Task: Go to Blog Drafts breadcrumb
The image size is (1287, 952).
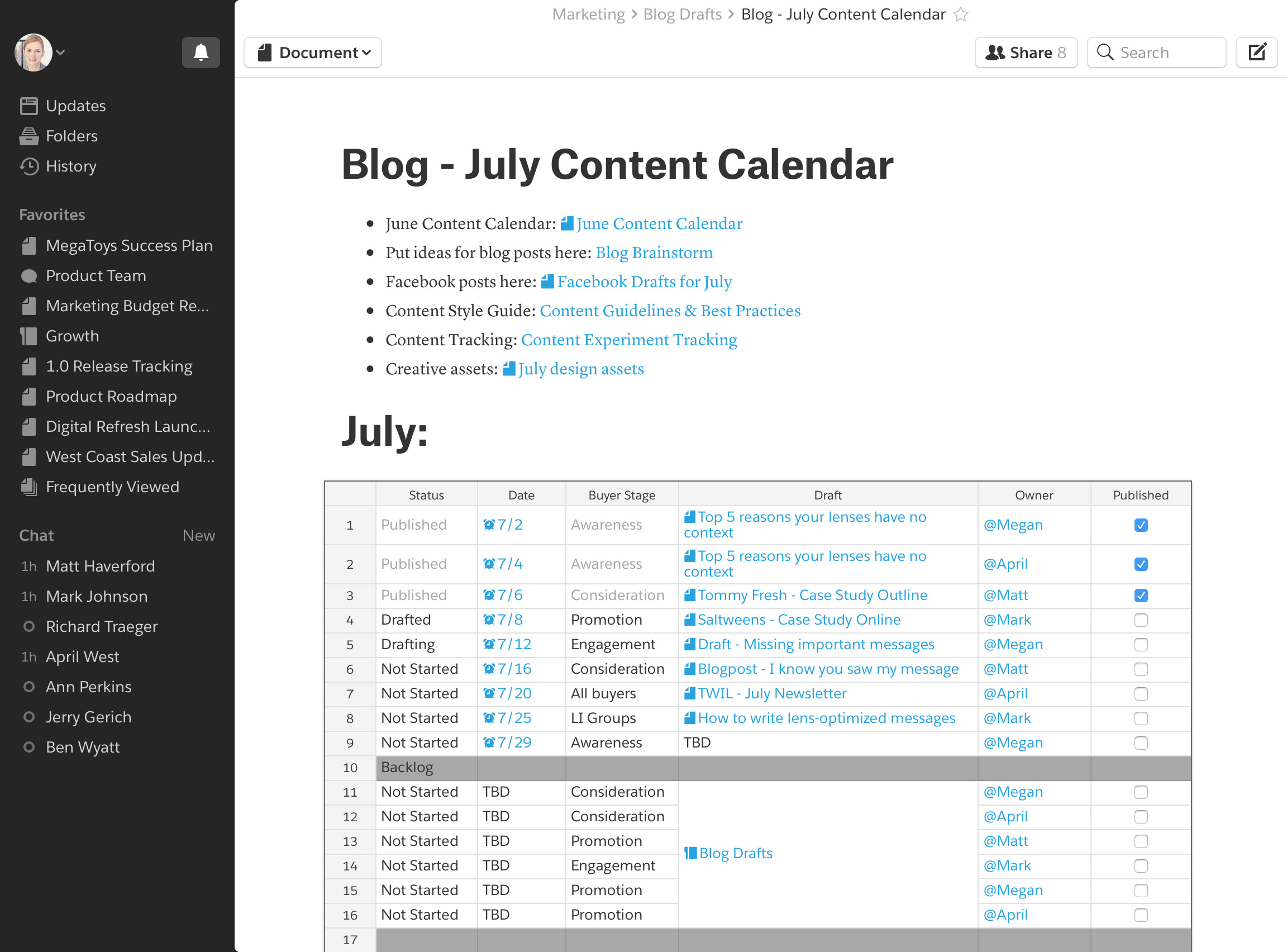Action: coord(682,15)
